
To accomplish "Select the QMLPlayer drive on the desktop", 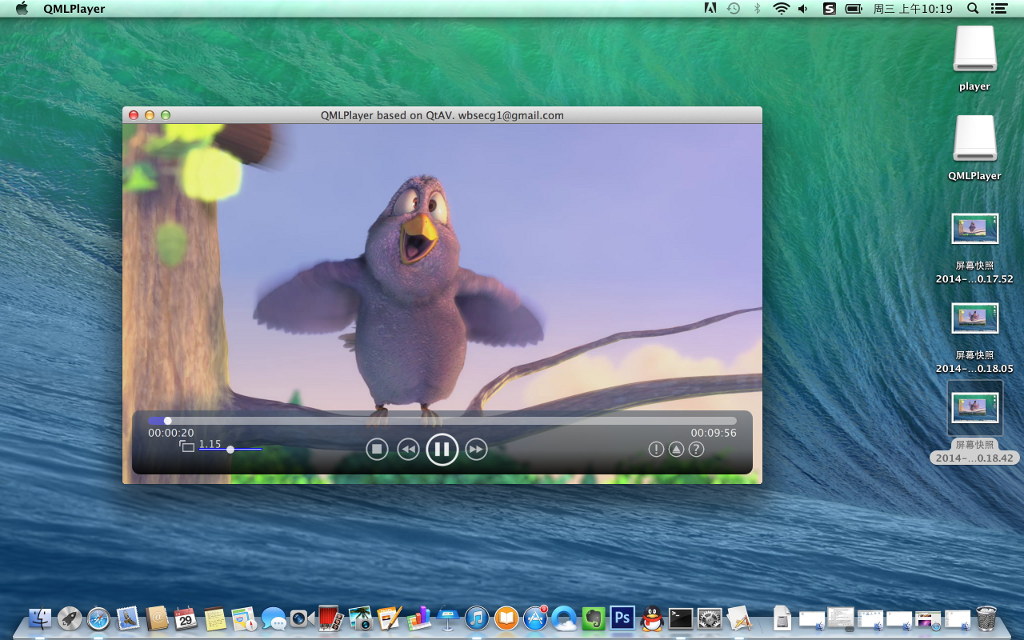I will pyautogui.click(x=974, y=139).
